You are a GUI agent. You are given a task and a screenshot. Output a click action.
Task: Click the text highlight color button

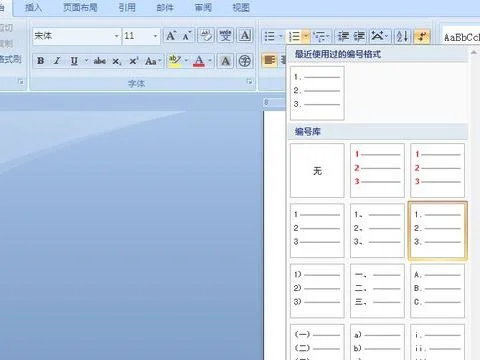pos(175,61)
